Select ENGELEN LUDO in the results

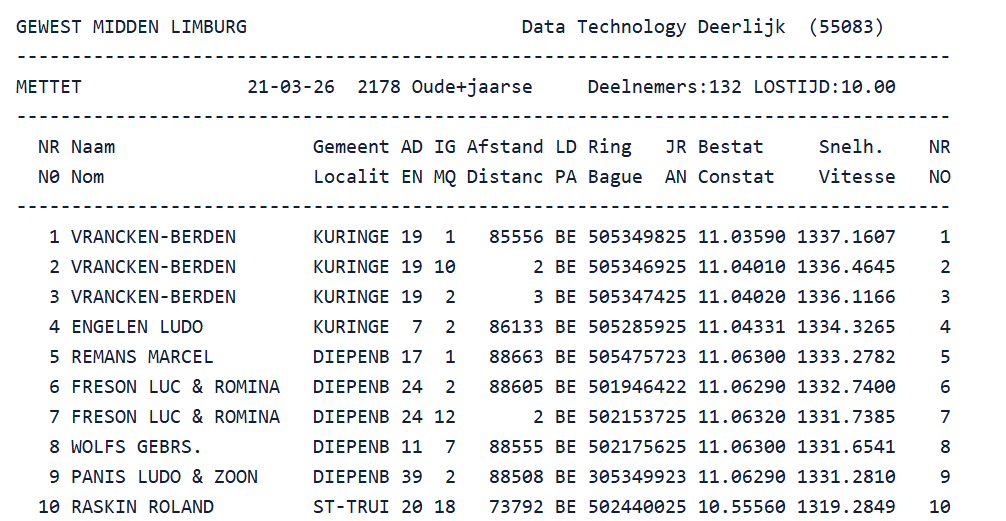[x=137, y=327]
